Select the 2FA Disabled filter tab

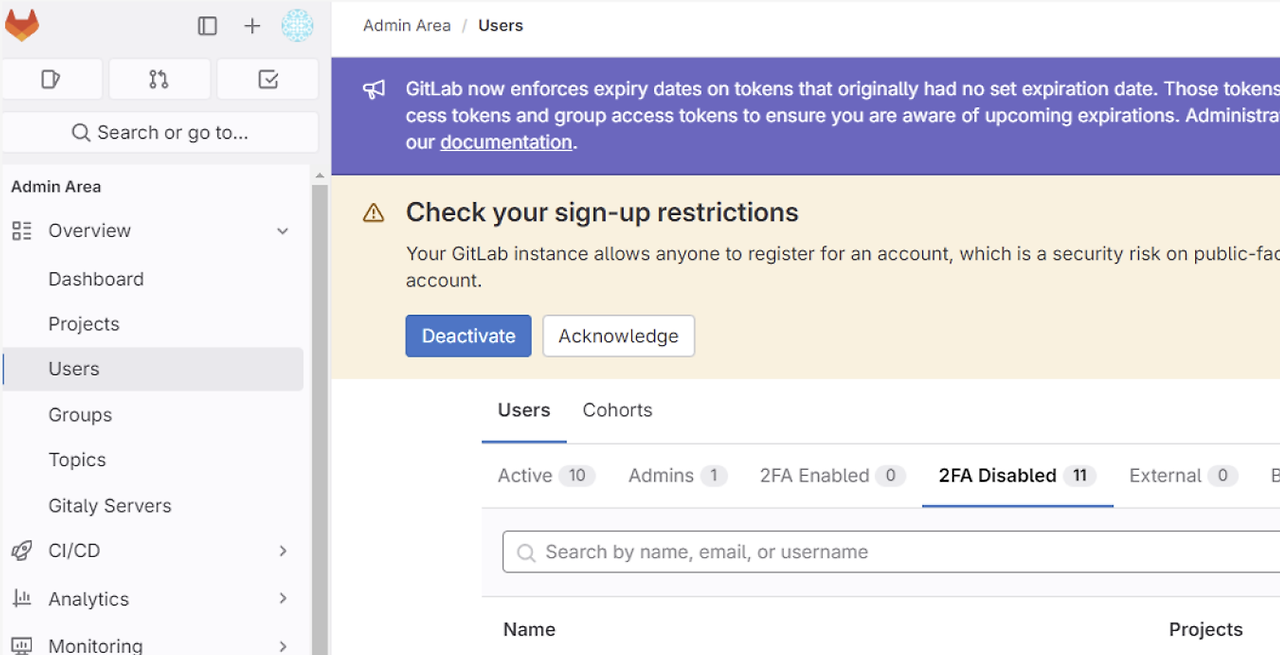1017,476
